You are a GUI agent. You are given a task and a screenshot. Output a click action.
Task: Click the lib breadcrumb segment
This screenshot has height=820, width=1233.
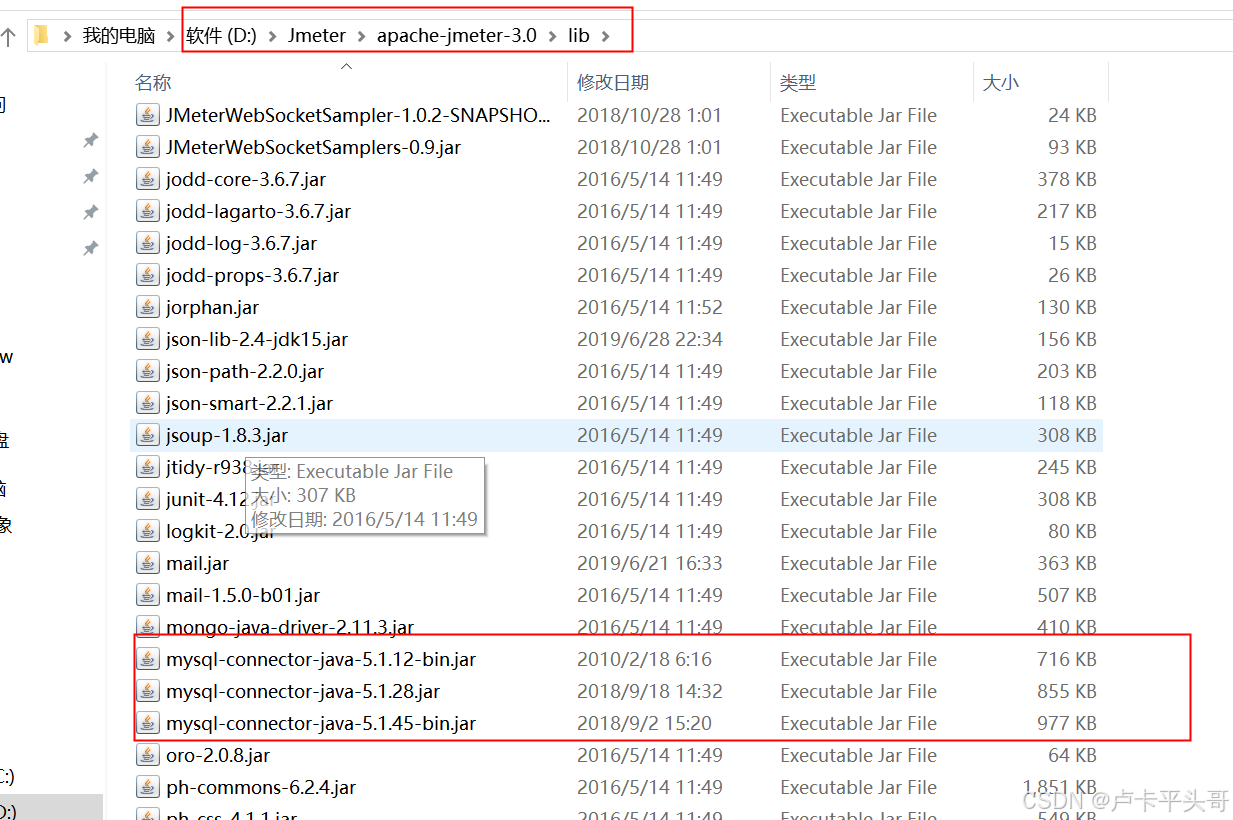(579, 36)
